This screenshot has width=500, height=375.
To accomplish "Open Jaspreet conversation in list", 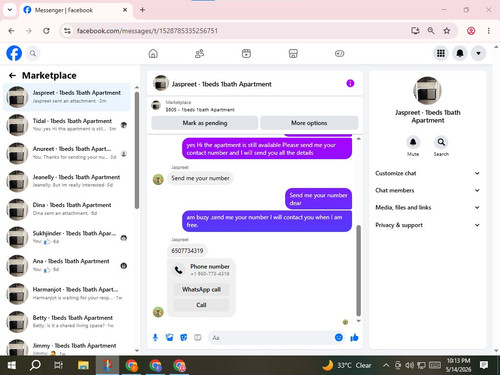I will point(67,97).
